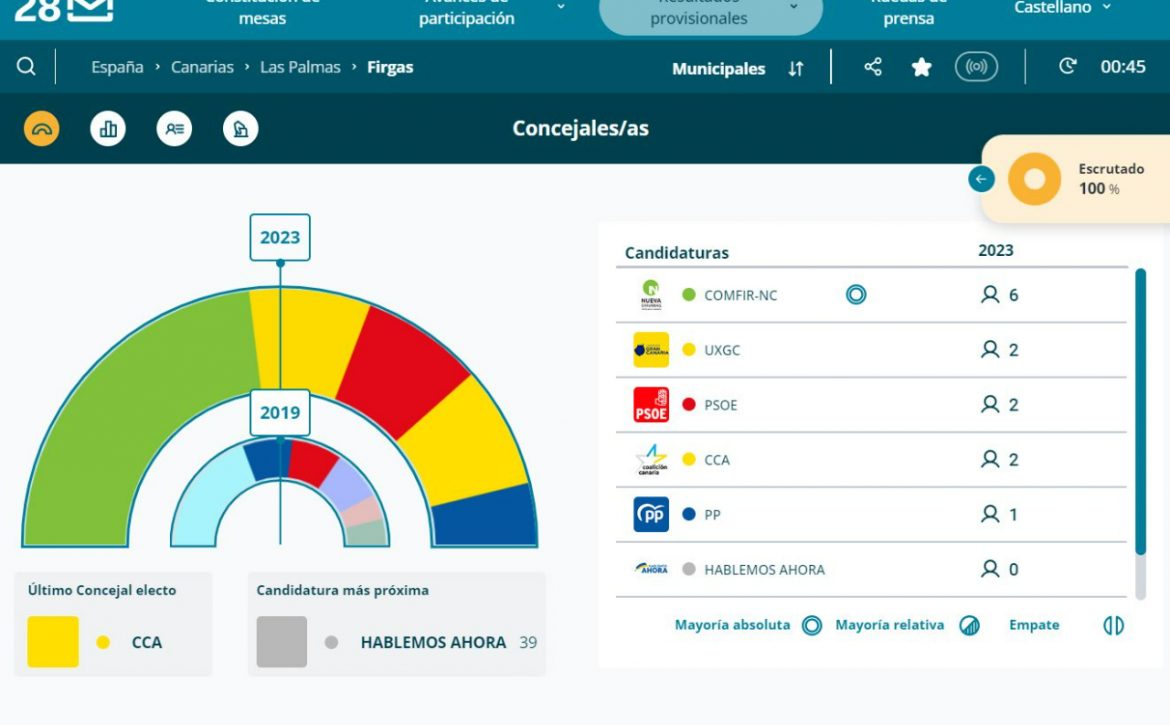Click the 2023 column header
The width and height of the screenshot is (1170, 725).
995,251
